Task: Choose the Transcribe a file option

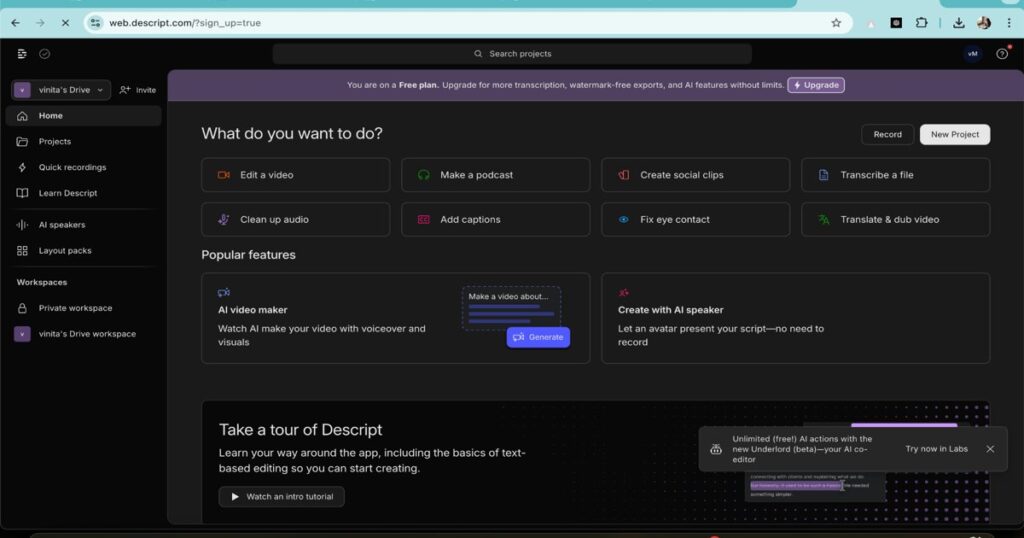Action: [895, 175]
